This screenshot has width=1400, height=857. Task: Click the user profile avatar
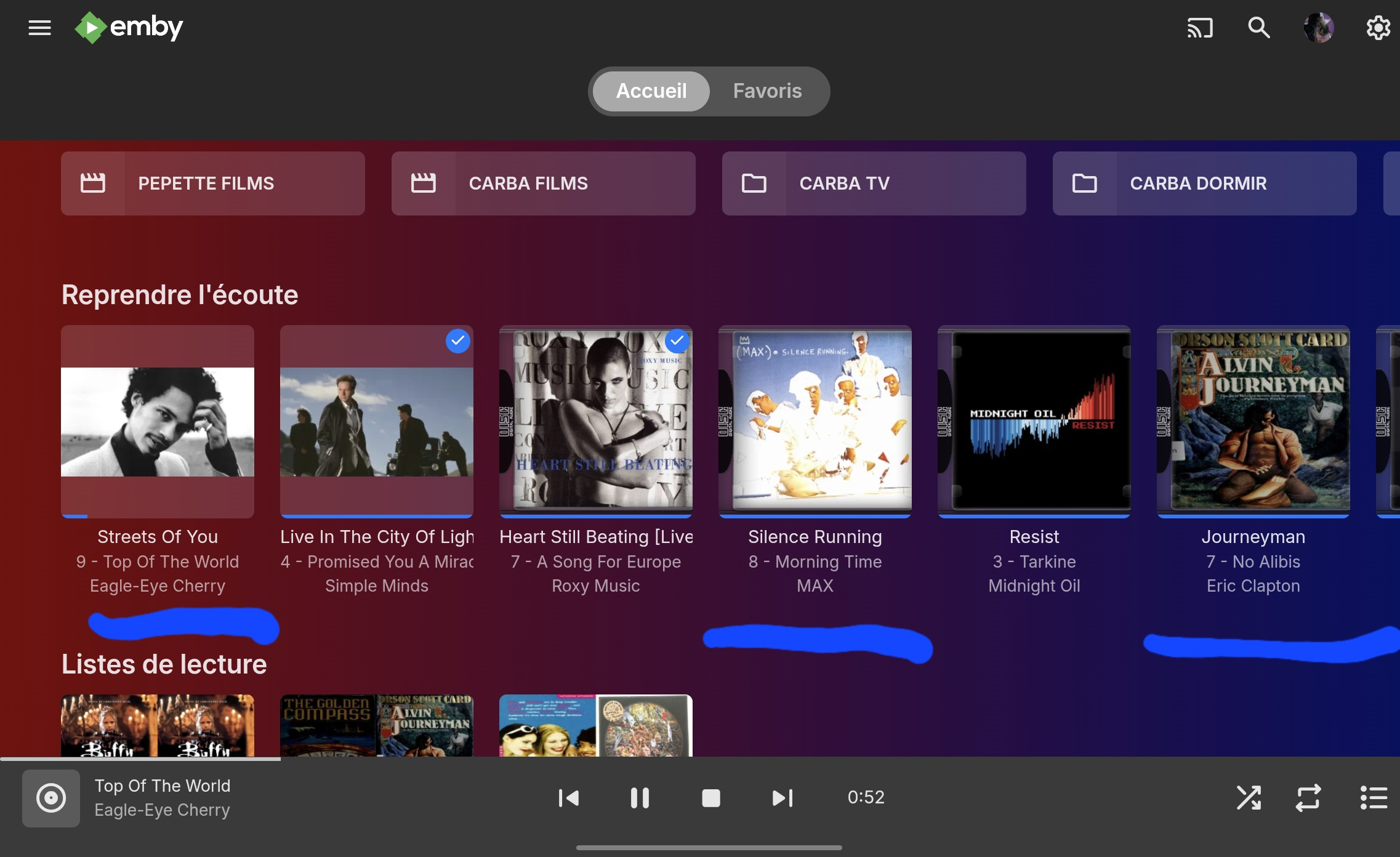point(1318,28)
